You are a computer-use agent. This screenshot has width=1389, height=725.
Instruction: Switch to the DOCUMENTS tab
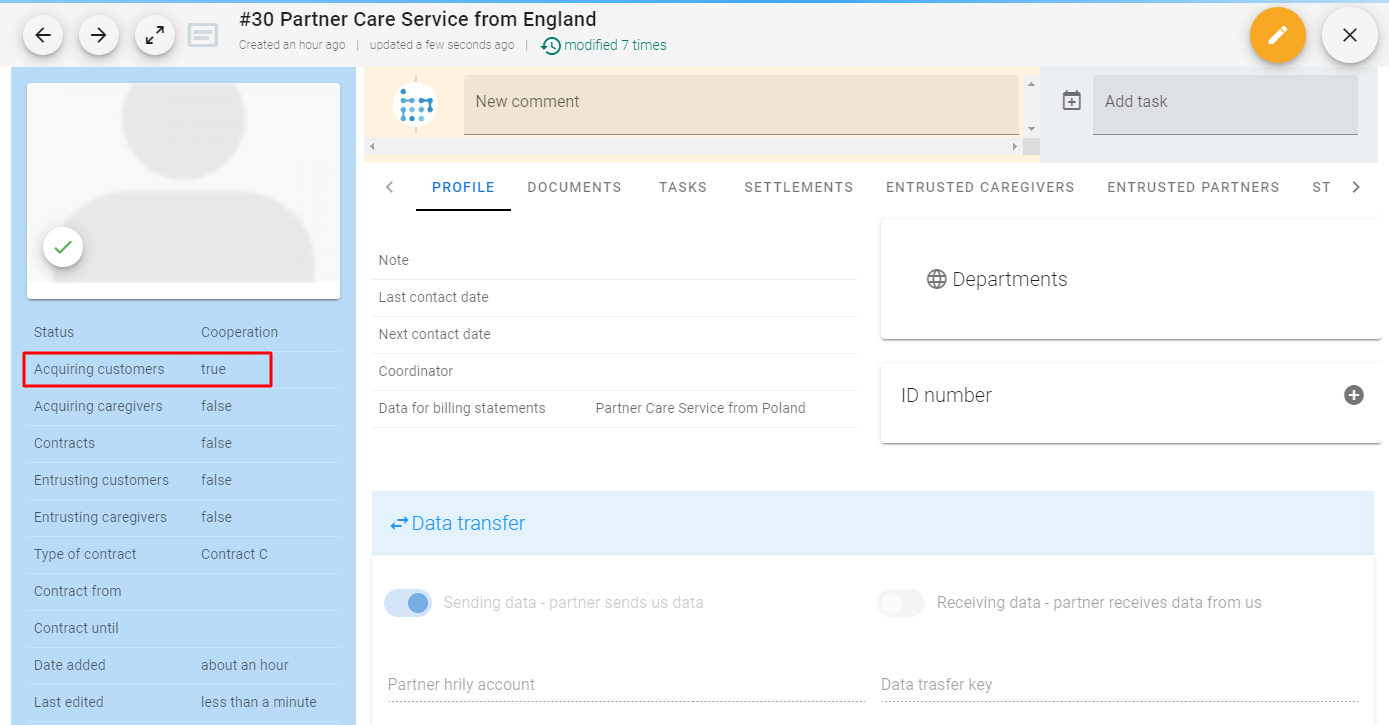click(x=574, y=187)
